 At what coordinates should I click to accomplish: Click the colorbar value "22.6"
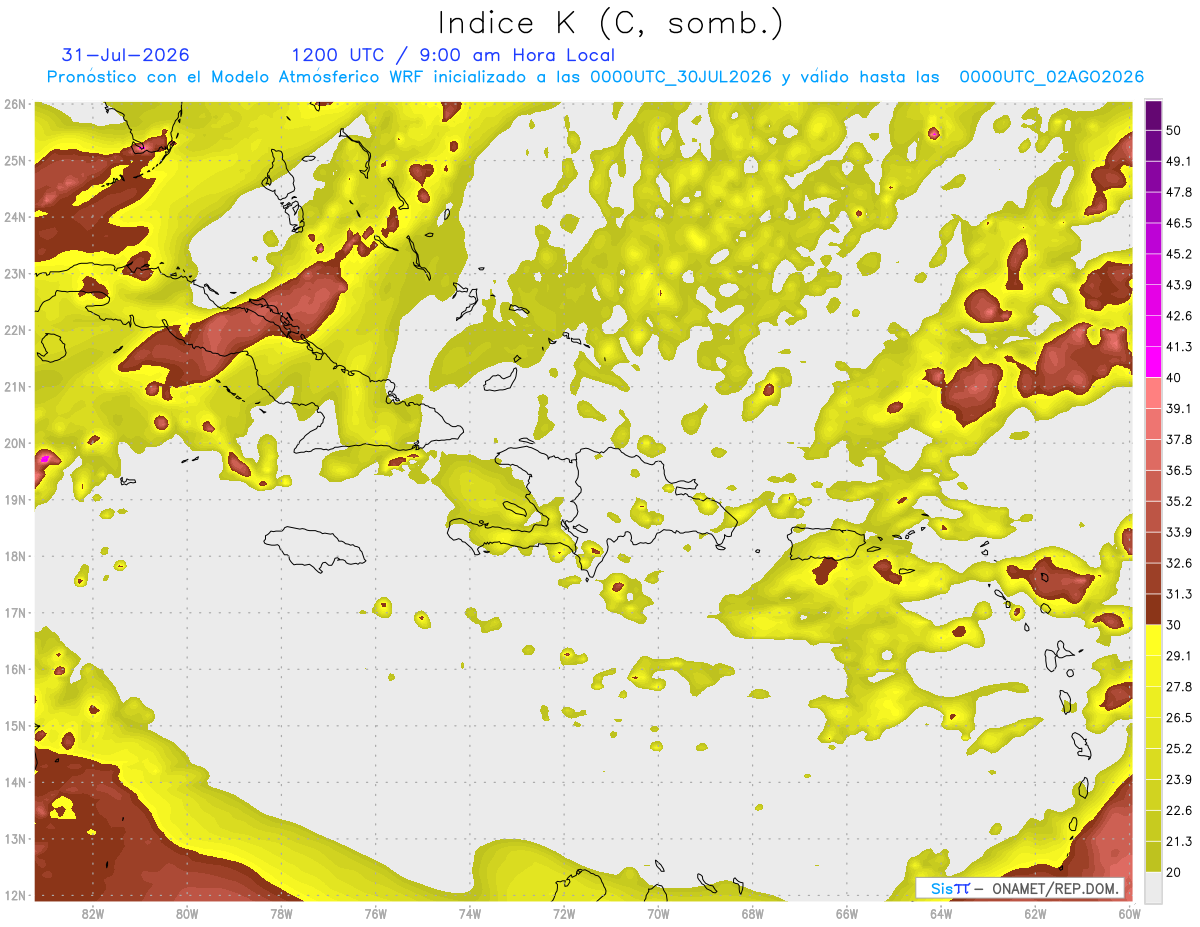click(1179, 811)
